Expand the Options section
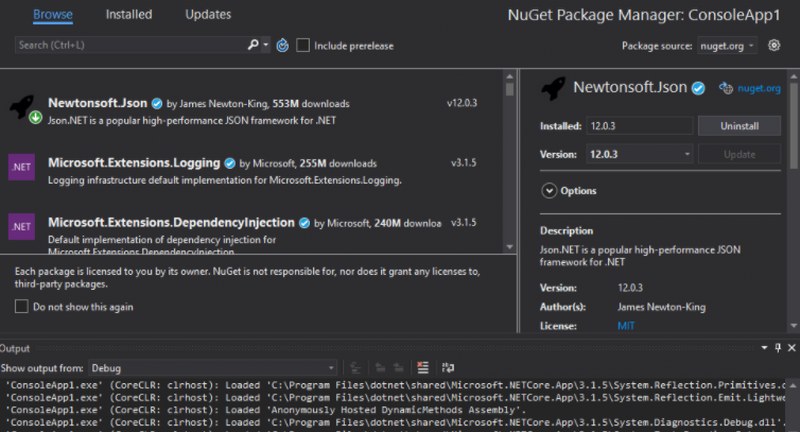800x432 pixels. (x=549, y=191)
